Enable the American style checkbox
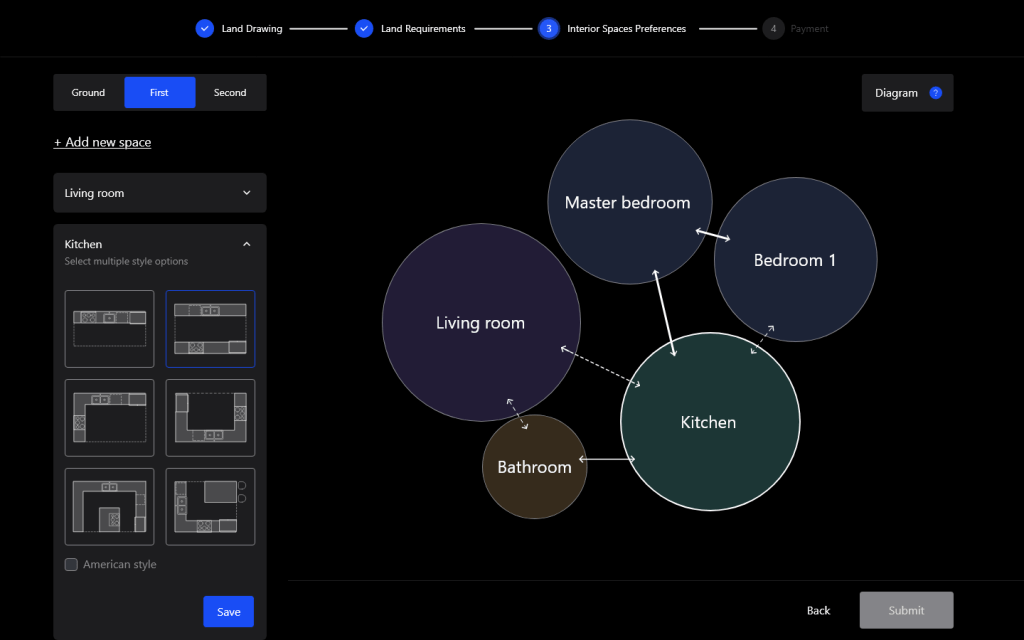 [x=71, y=564]
